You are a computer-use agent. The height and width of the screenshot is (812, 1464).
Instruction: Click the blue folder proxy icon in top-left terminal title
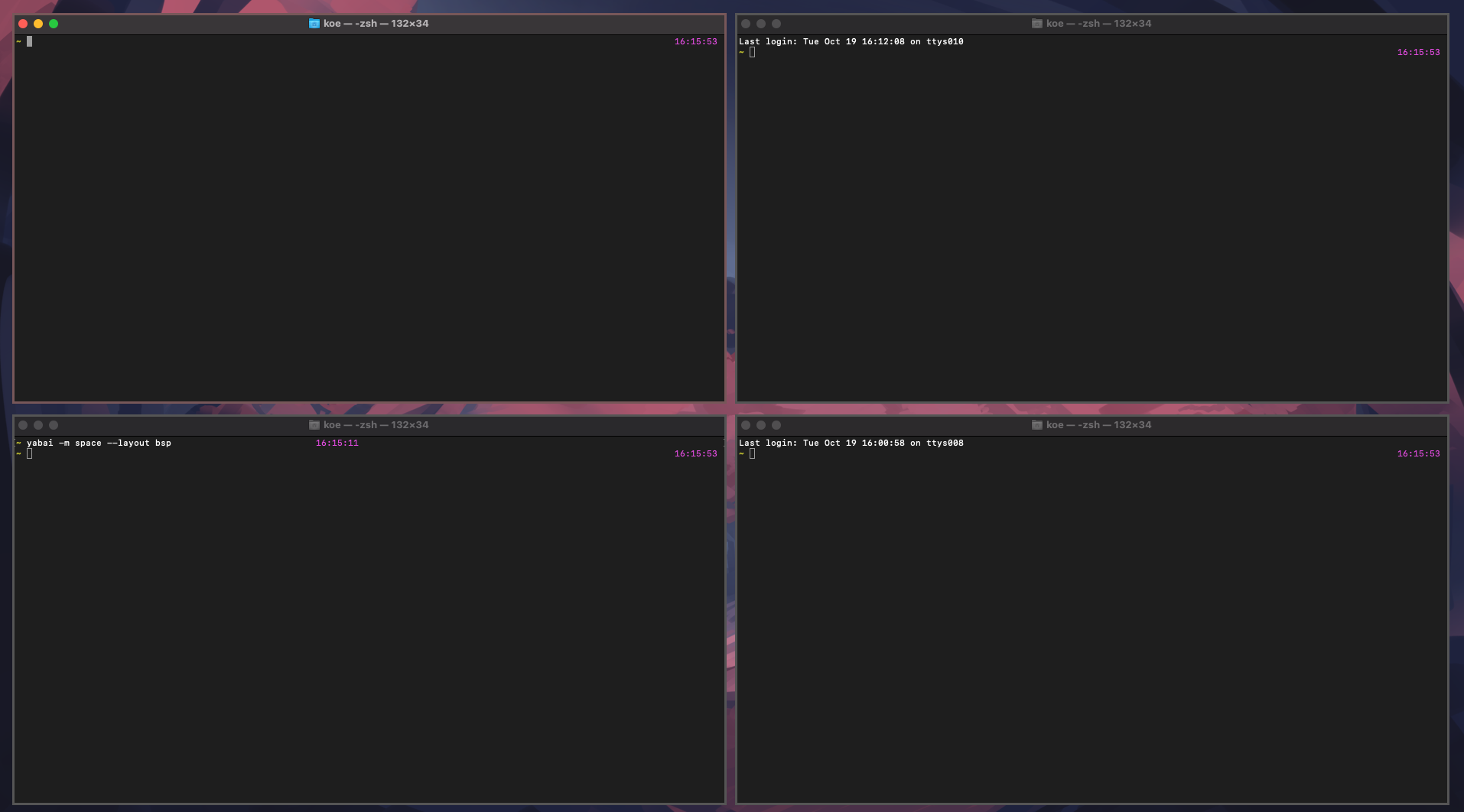point(314,23)
